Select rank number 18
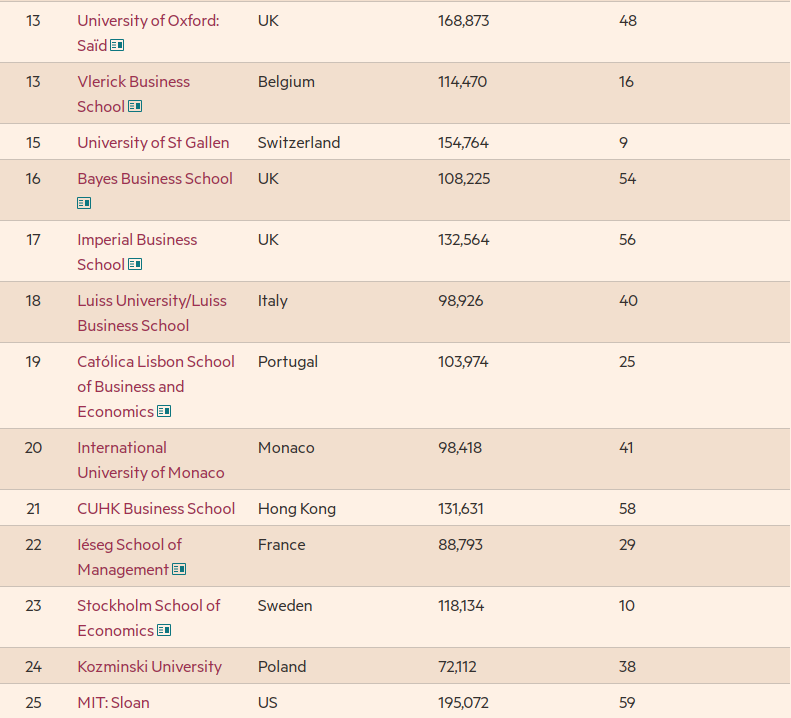The height and width of the screenshot is (718, 791). [x=33, y=301]
